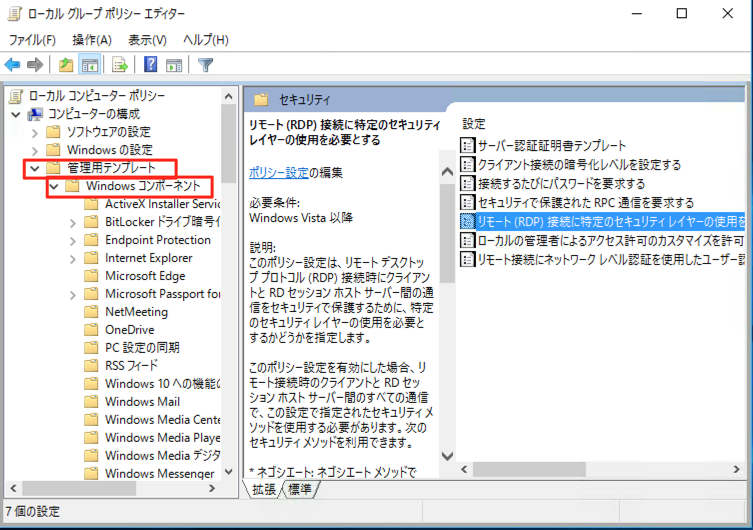Select the Windows Media デジタル tree folder
This screenshot has height=530, width=753.
162,455
